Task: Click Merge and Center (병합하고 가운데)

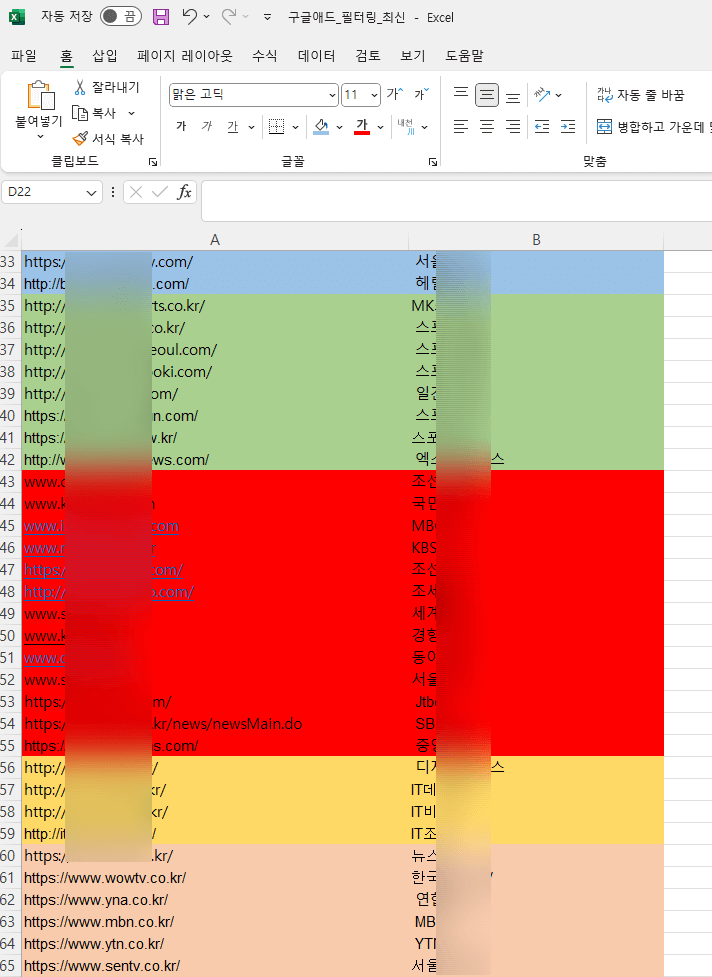Action: point(653,126)
